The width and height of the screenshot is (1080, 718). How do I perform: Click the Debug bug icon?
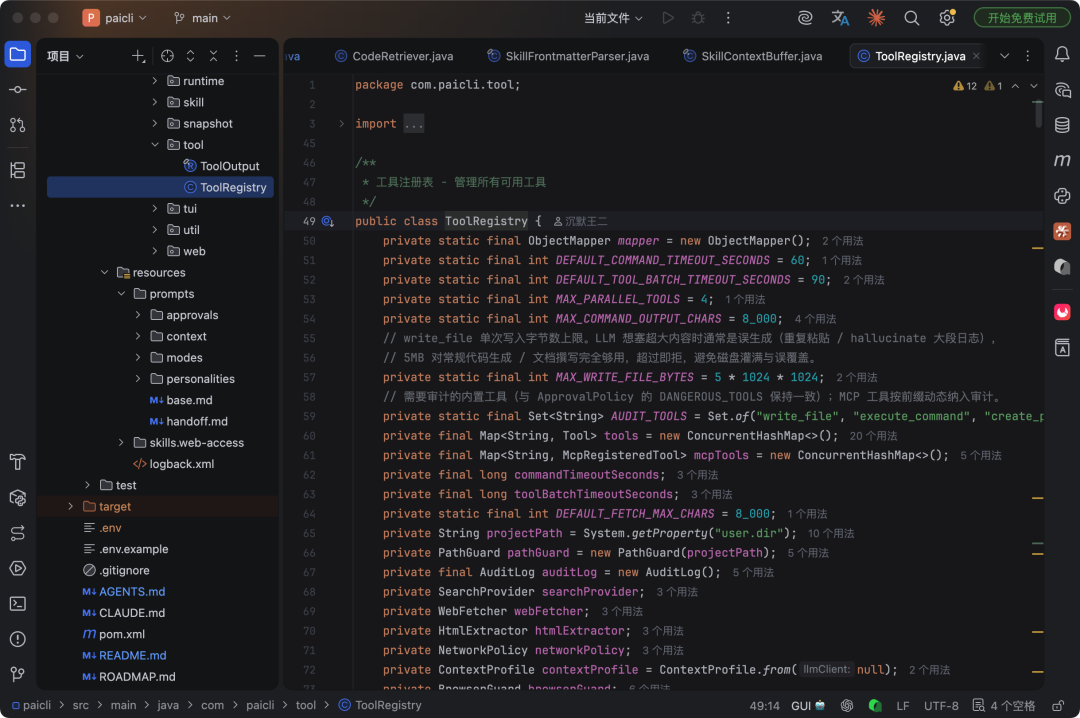[x=698, y=18]
